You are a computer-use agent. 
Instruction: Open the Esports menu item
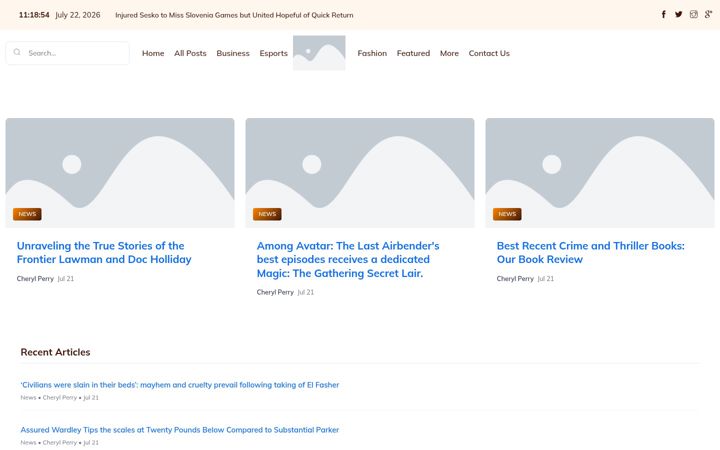(273, 53)
